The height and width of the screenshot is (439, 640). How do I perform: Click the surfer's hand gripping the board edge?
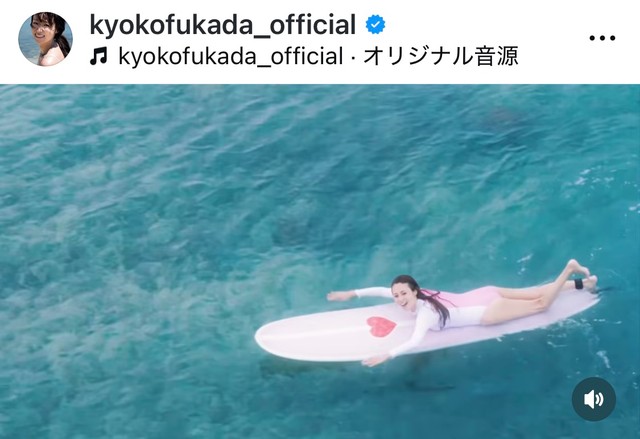[x=374, y=361]
